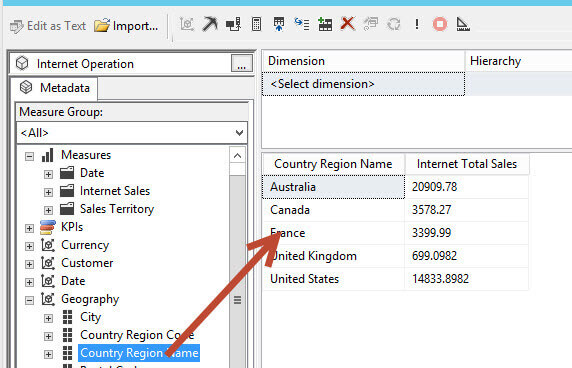Click the KPIs stacked colors icon
The image size is (572, 368).
[x=48, y=227]
